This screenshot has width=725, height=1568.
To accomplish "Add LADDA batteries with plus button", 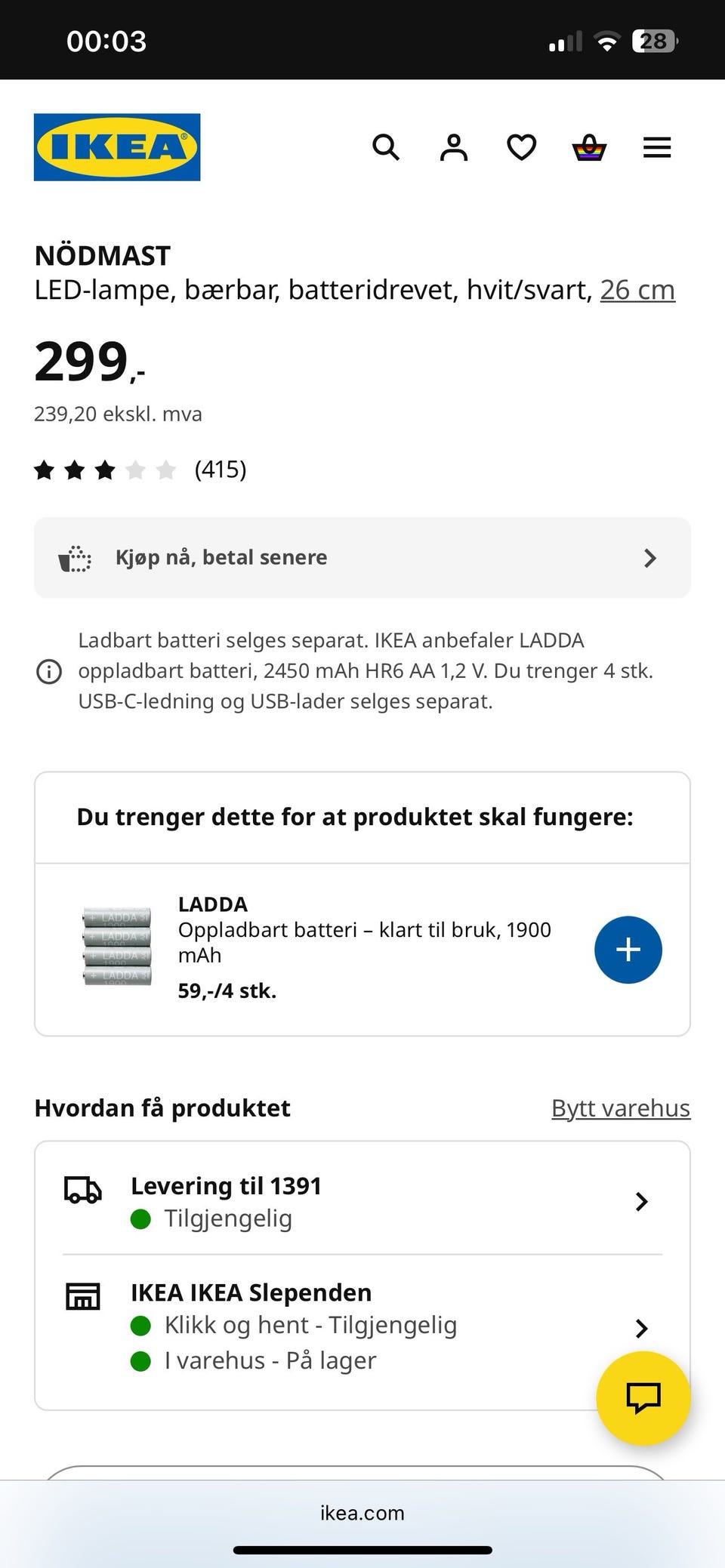I will (x=628, y=950).
